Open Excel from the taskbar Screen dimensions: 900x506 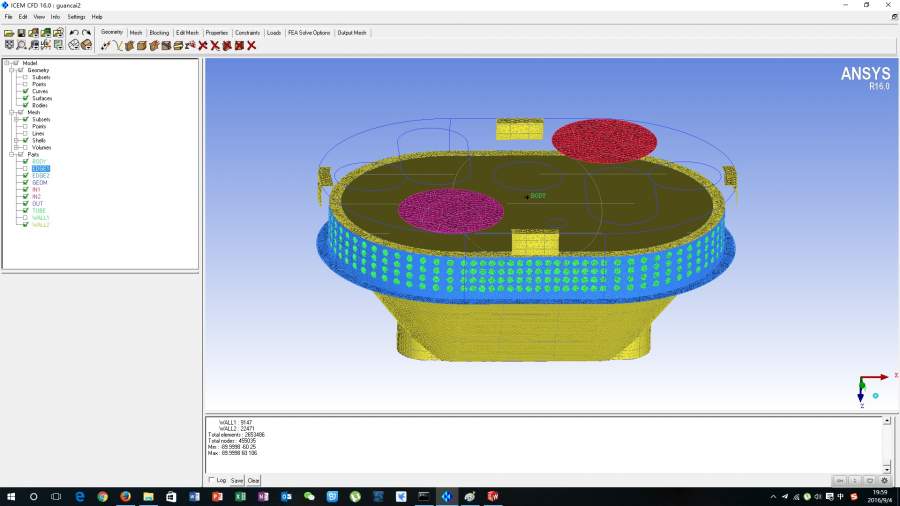click(240, 496)
